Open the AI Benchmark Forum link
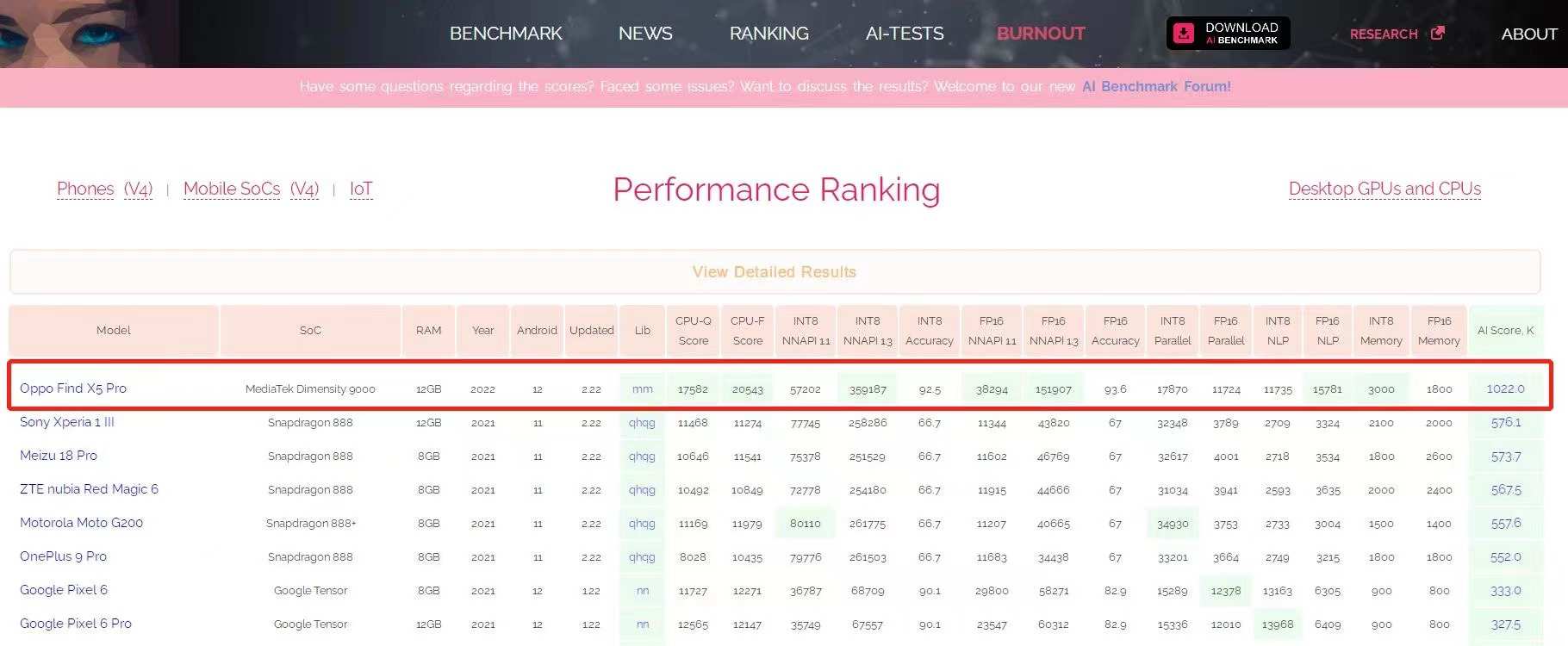Image resolution: width=1568 pixels, height=646 pixels. click(x=1156, y=86)
